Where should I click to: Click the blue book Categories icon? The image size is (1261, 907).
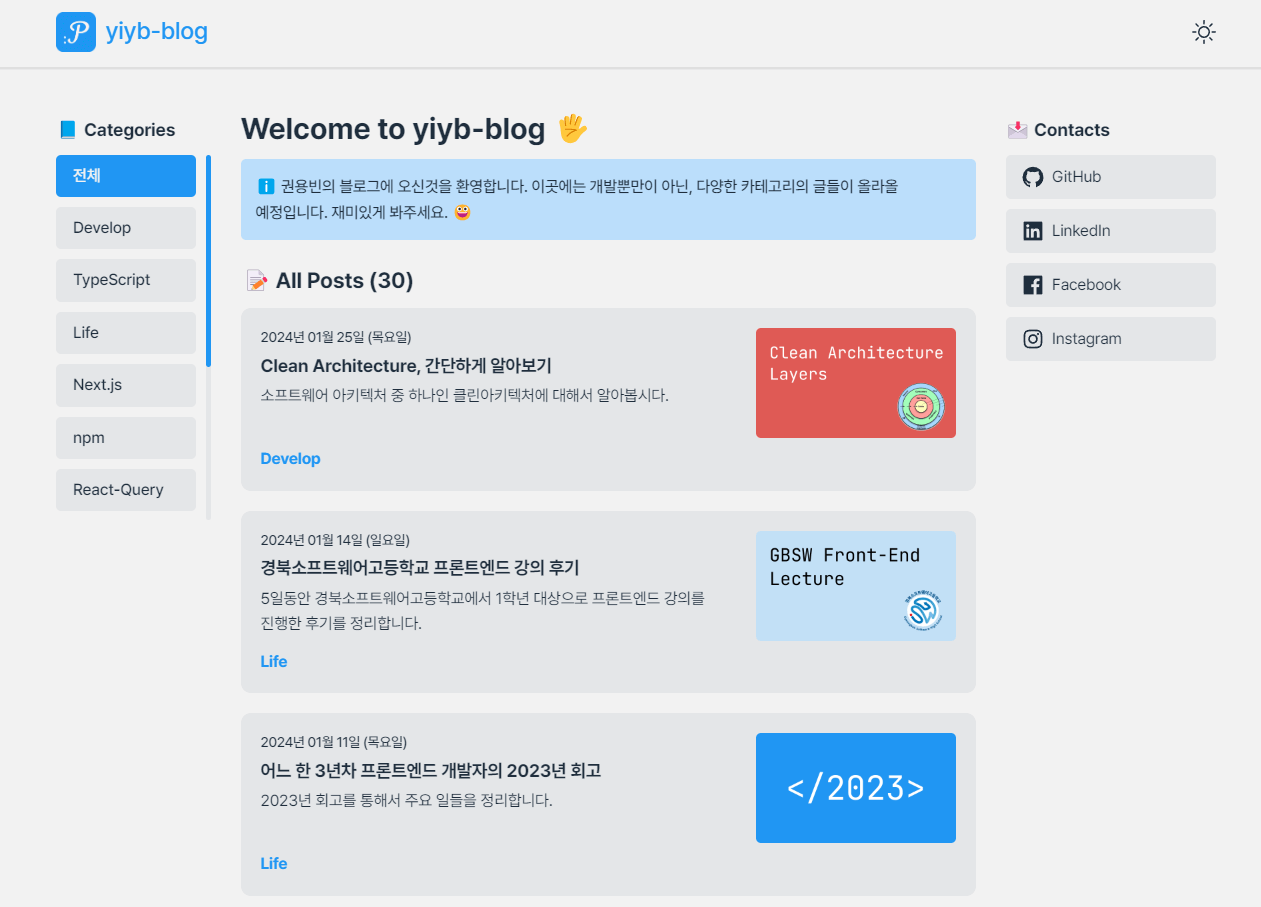click(x=68, y=130)
